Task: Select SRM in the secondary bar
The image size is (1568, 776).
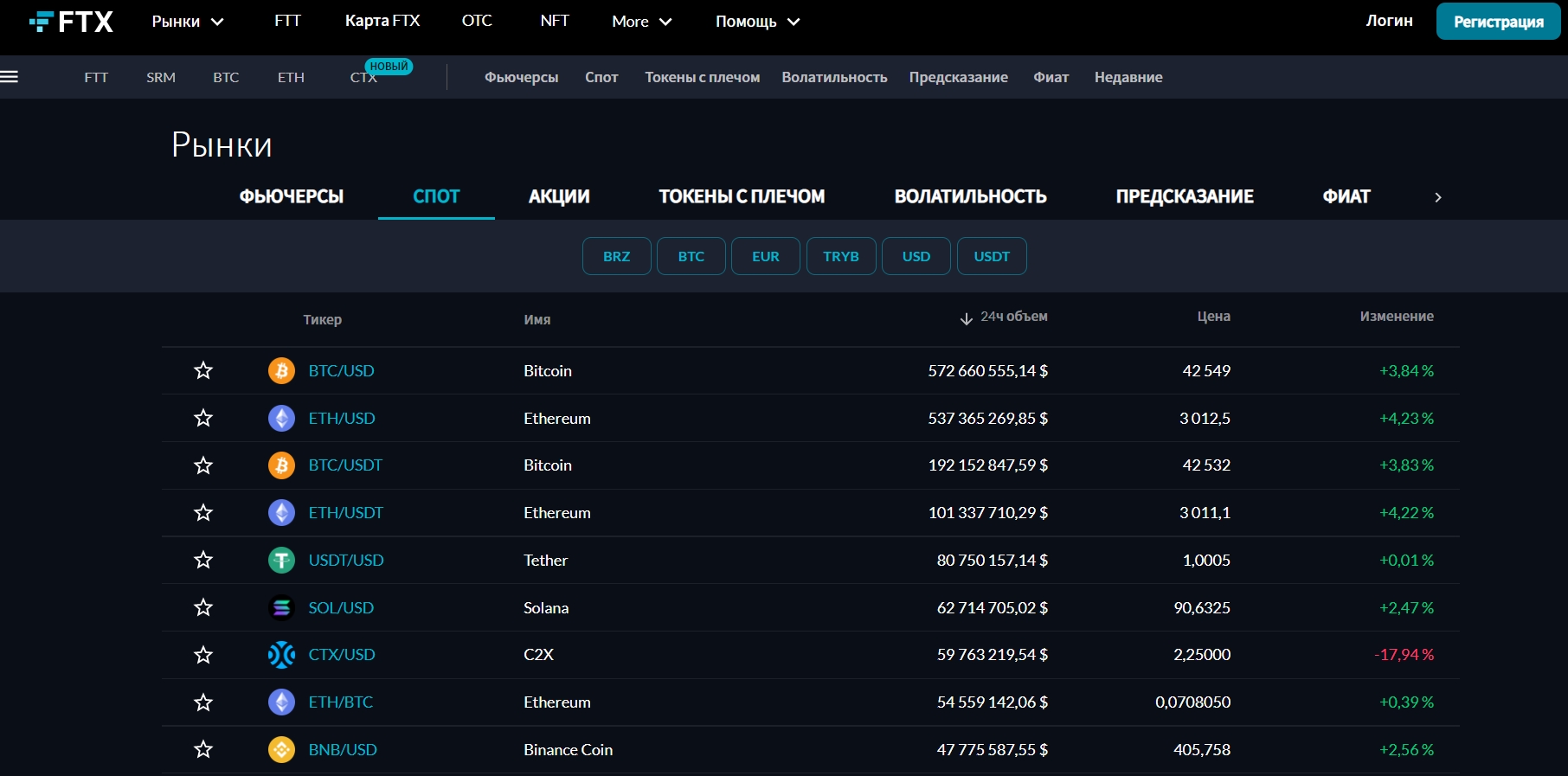Action: pos(161,77)
